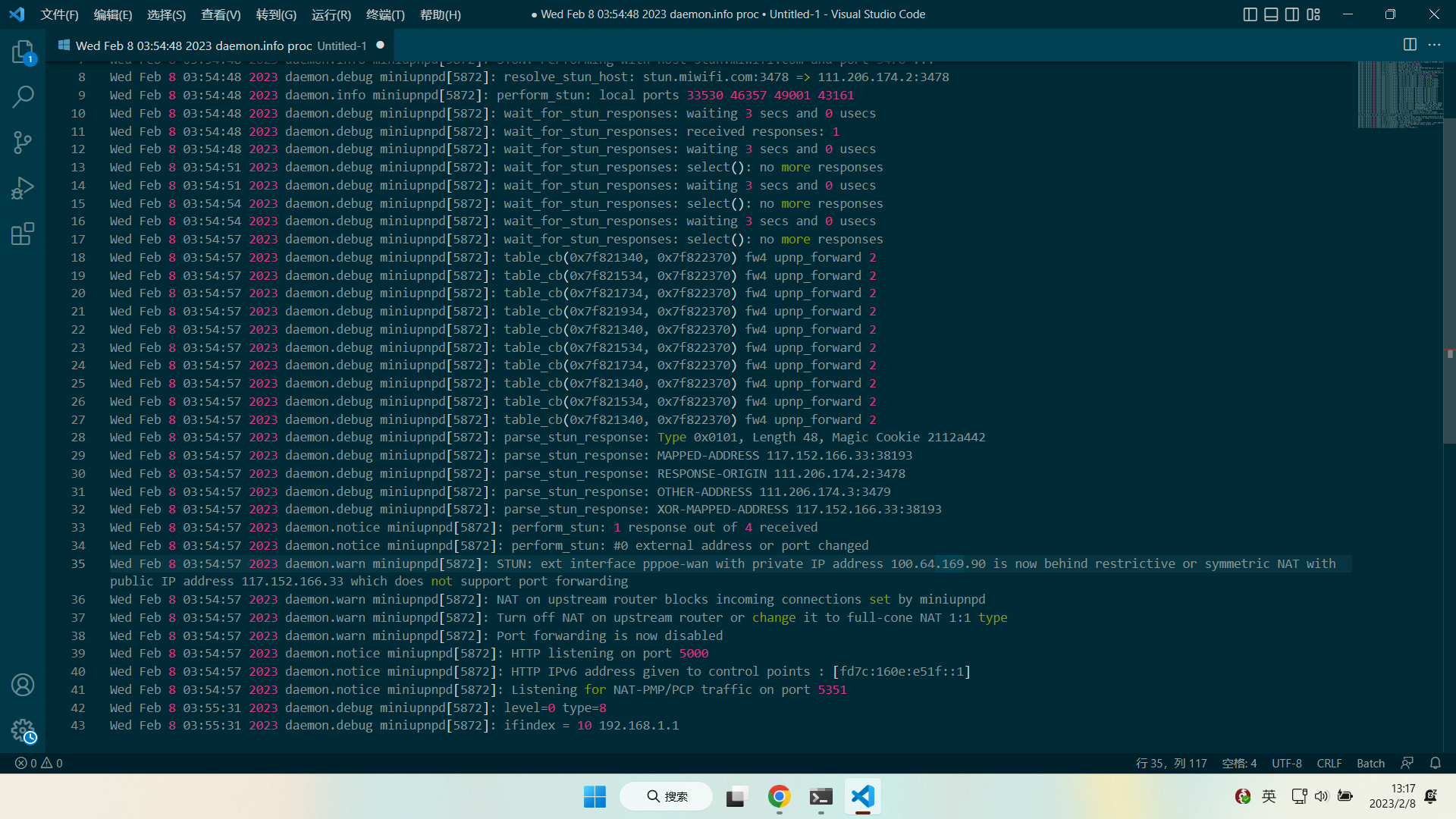The image size is (1456, 819).
Task: Change file encoding UTF-8
Action: pos(1286,763)
